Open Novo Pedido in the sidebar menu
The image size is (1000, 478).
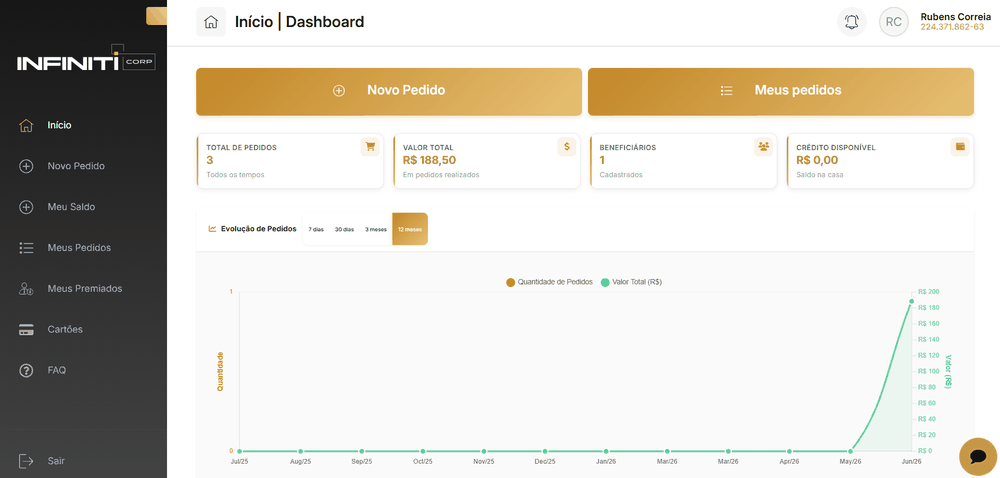76,166
